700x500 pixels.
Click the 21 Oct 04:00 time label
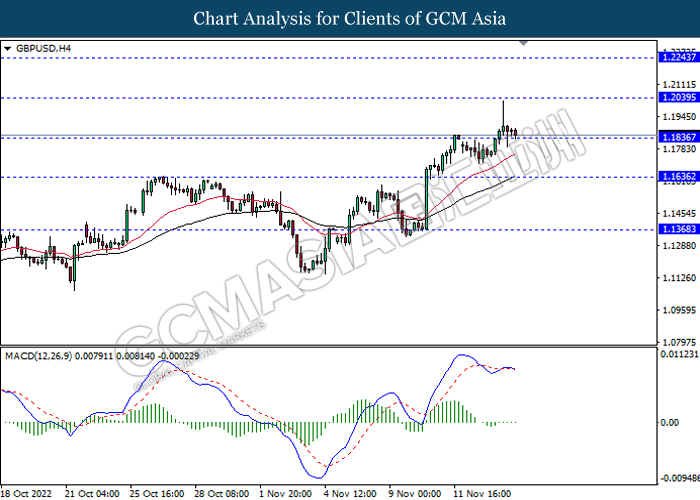92,494
